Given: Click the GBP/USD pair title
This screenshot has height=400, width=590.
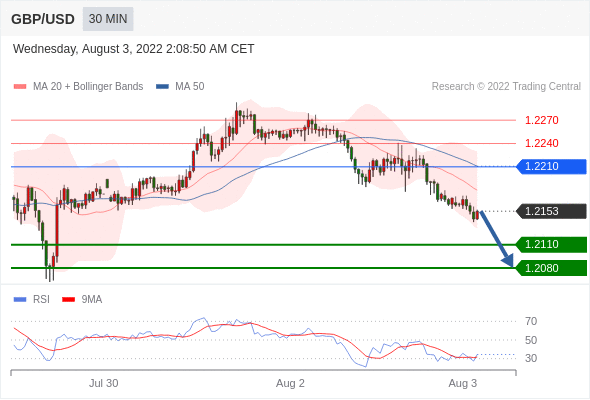Looking at the screenshot, I should point(43,19).
